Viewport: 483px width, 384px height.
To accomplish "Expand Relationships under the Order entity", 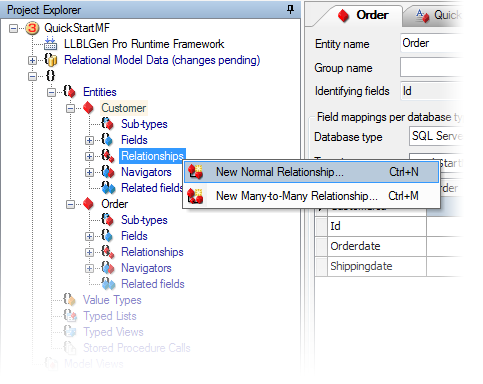I will click(x=89, y=252).
